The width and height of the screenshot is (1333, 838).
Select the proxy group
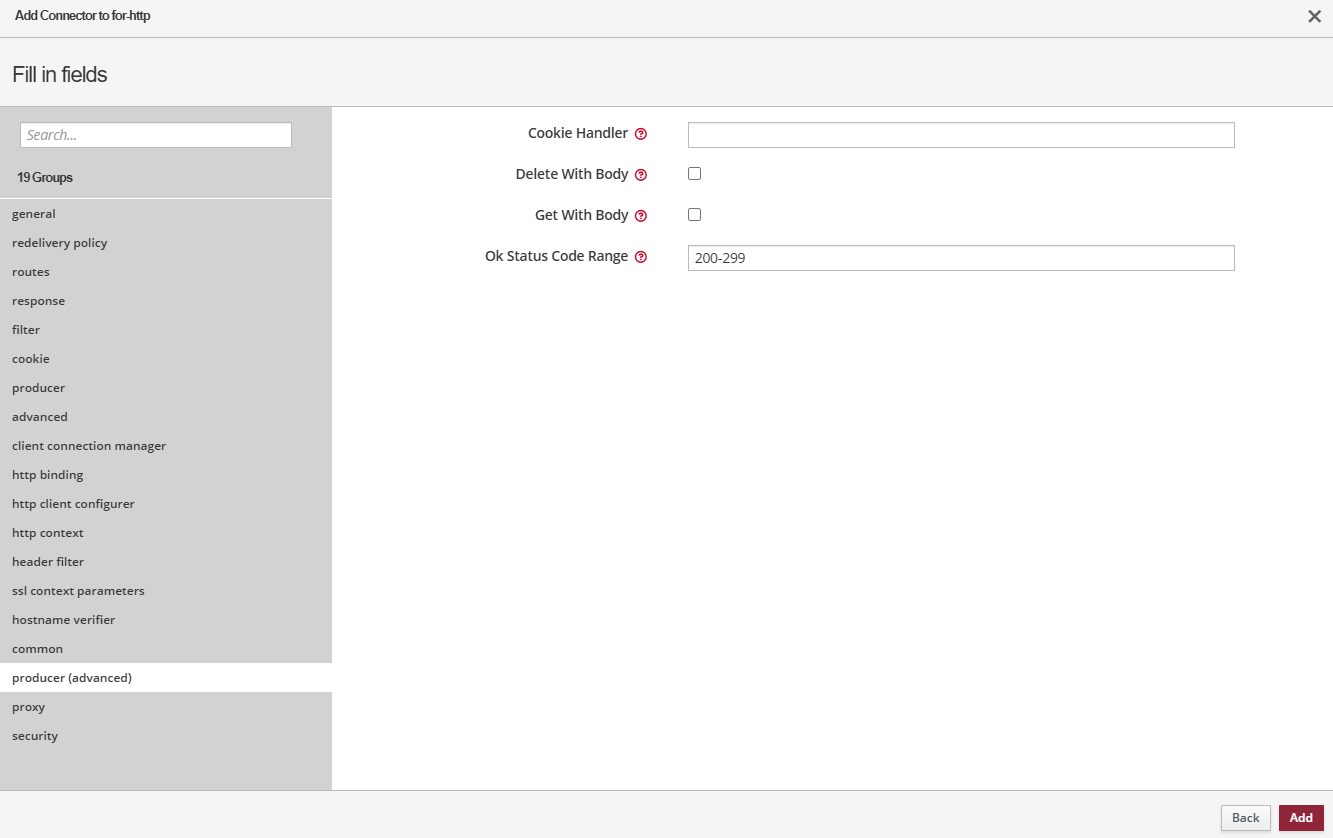pos(29,707)
